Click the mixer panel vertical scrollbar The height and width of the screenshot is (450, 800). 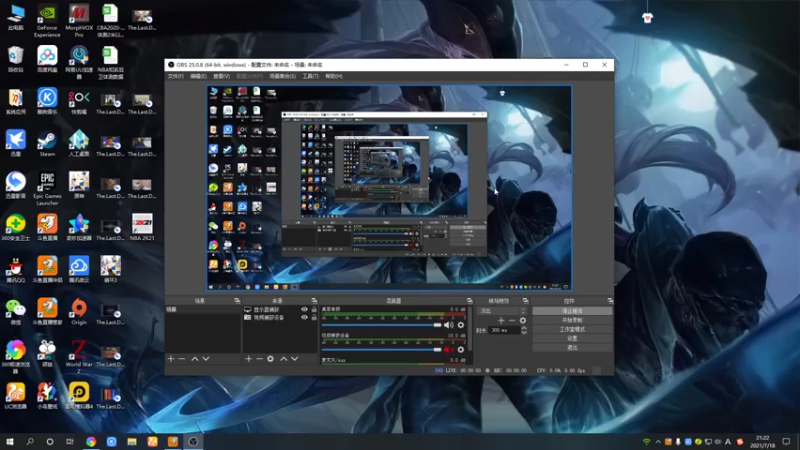469,329
